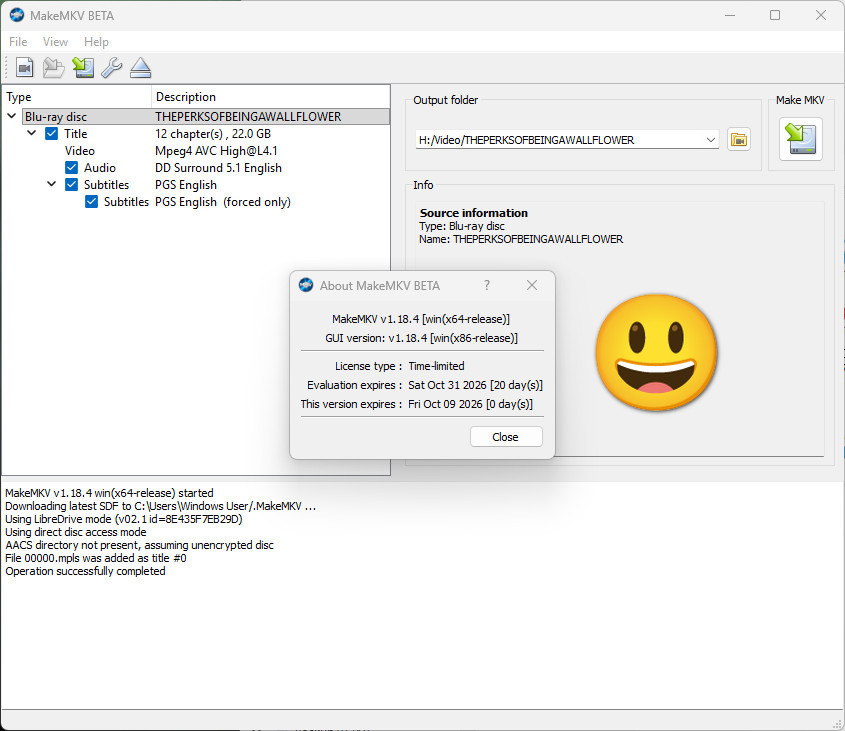
Task: Collapse the Title tree node
Action: click(31, 133)
